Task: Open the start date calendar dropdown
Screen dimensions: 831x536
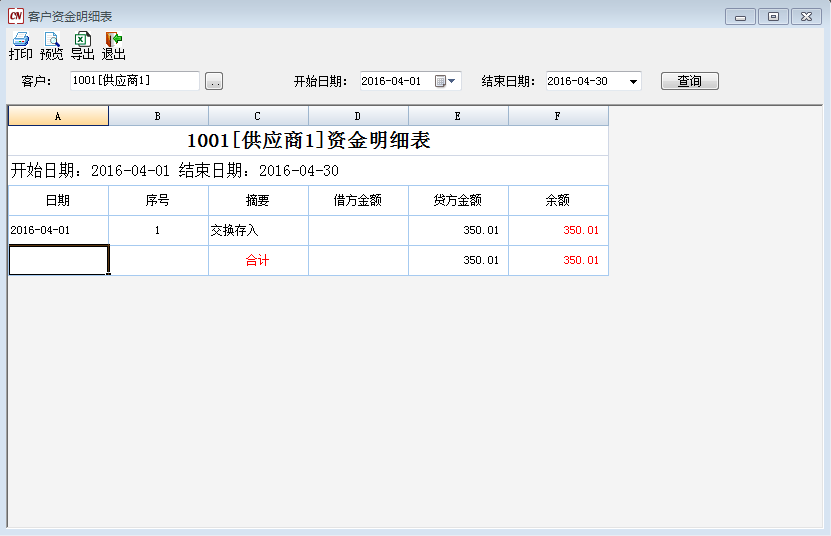Action: pos(445,81)
